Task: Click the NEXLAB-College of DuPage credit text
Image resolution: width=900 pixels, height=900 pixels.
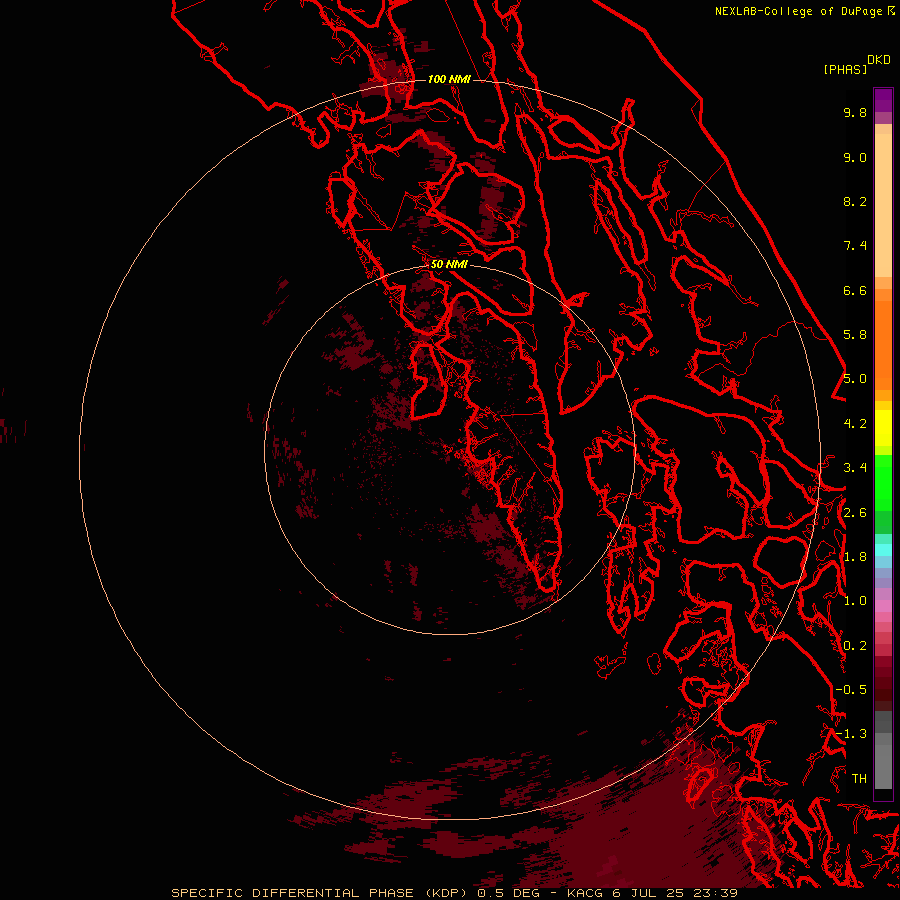Action: point(798,11)
